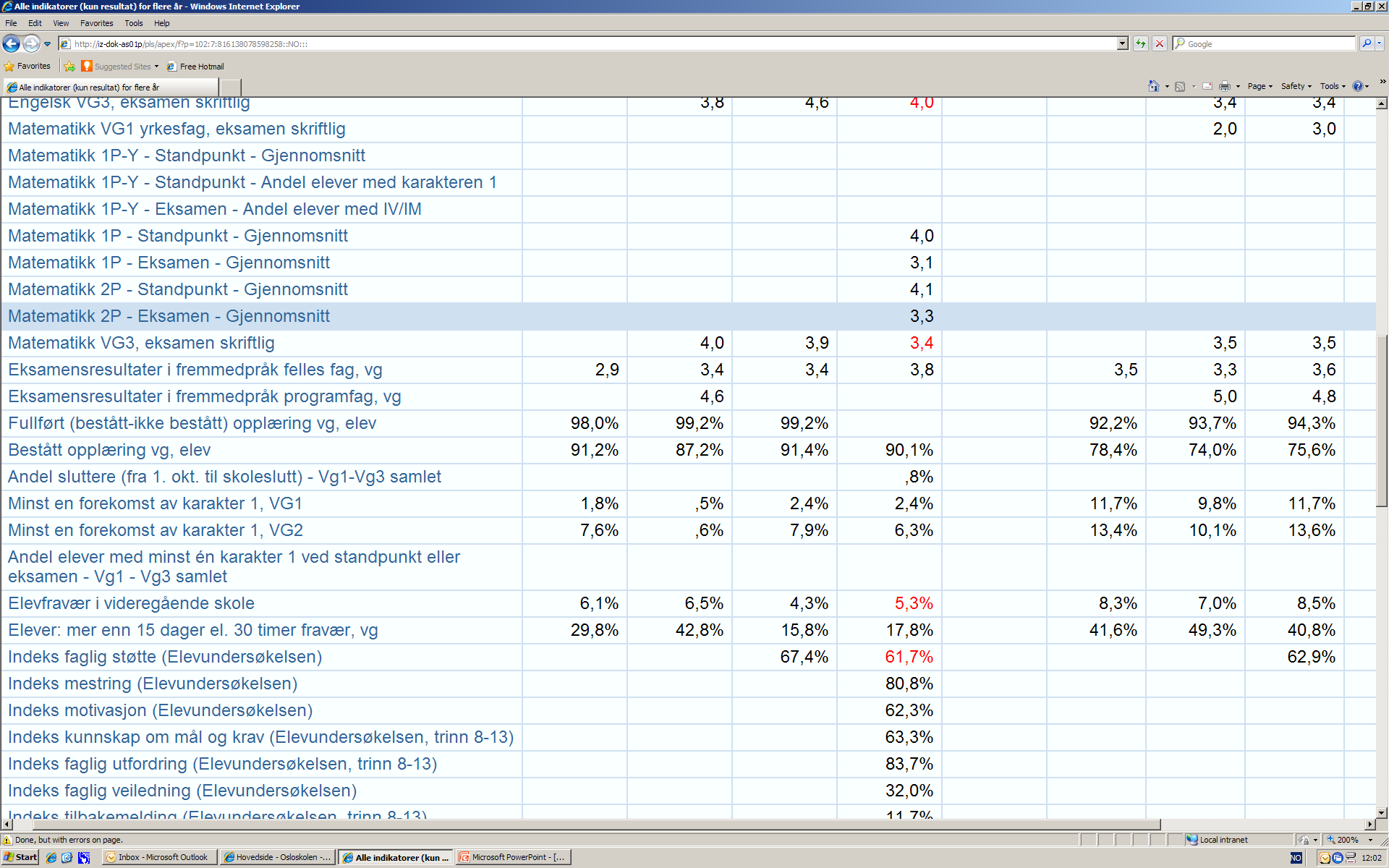
Task: Open the Free Hotmail favorite link
Action: pos(195,67)
